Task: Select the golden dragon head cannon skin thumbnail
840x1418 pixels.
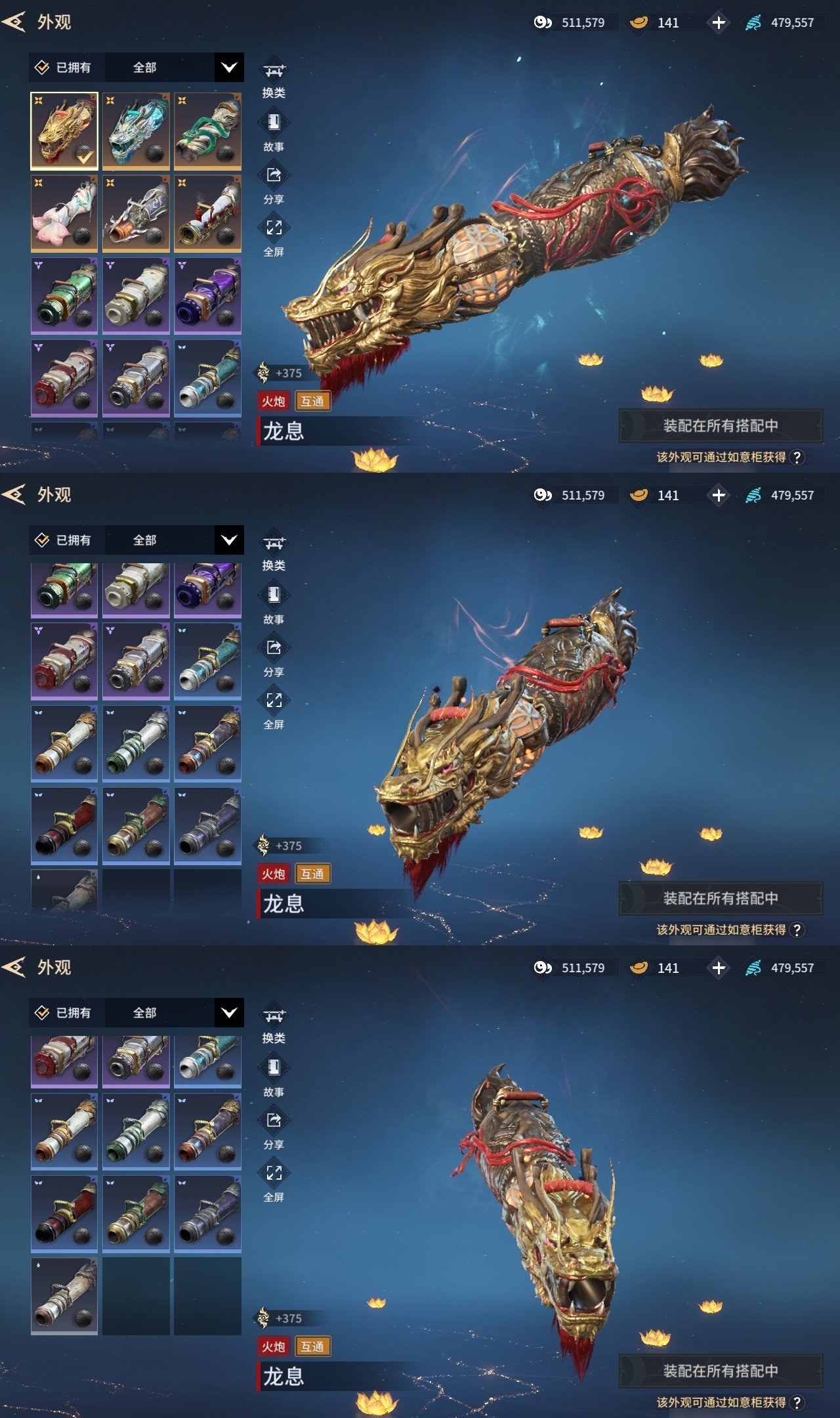Action: pyautogui.click(x=64, y=131)
